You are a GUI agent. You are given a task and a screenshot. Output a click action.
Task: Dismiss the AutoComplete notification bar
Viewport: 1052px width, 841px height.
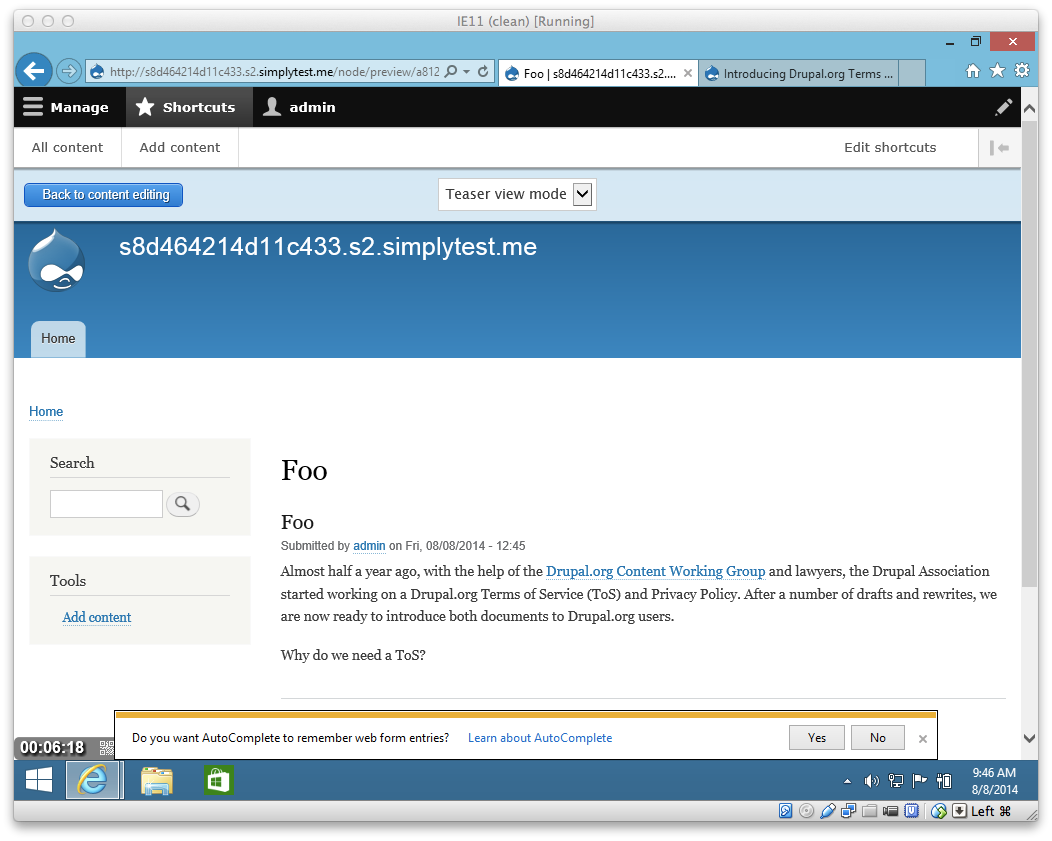pos(923,738)
